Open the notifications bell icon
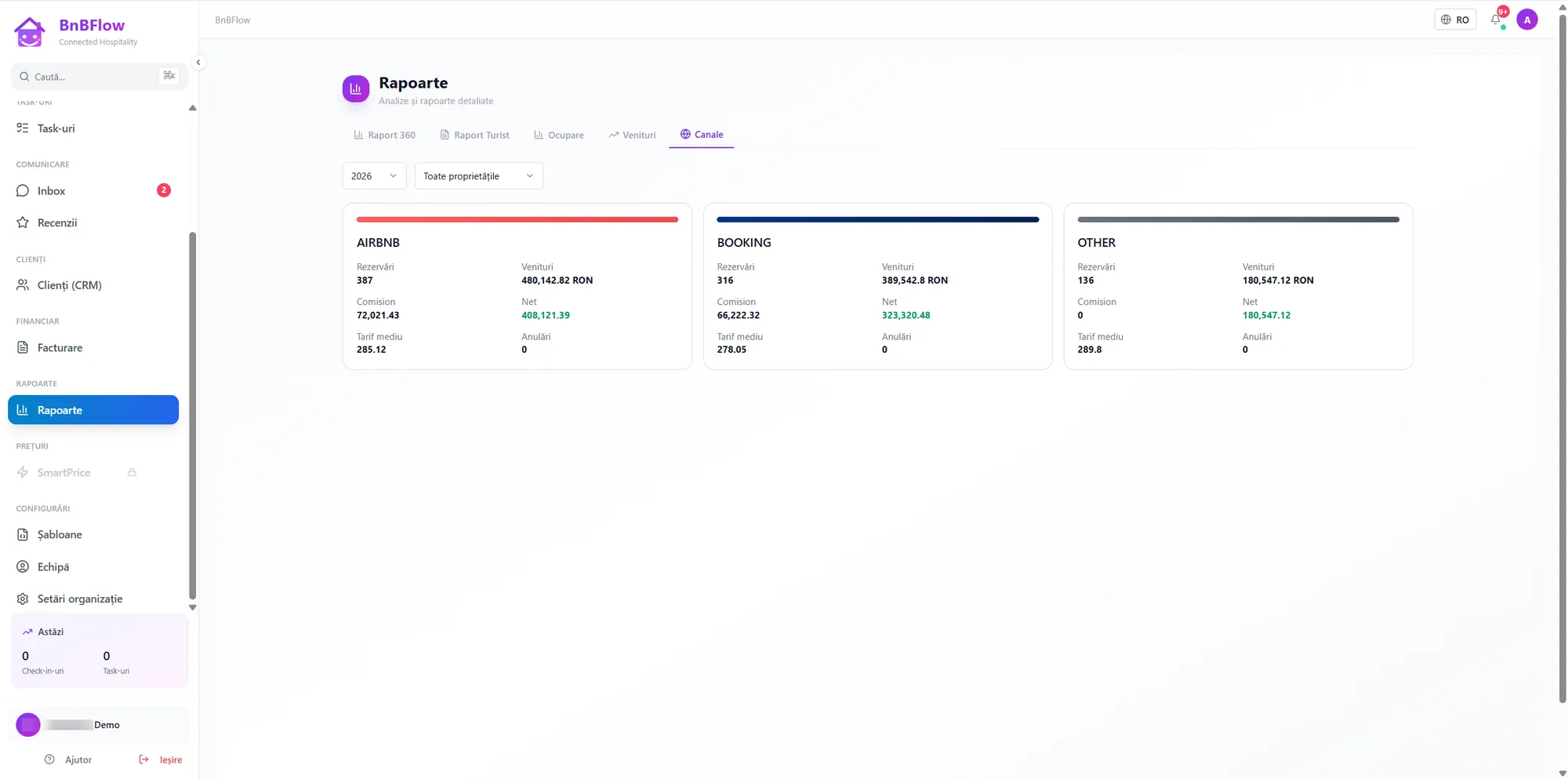This screenshot has height=779, width=1568. click(1496, 20)
